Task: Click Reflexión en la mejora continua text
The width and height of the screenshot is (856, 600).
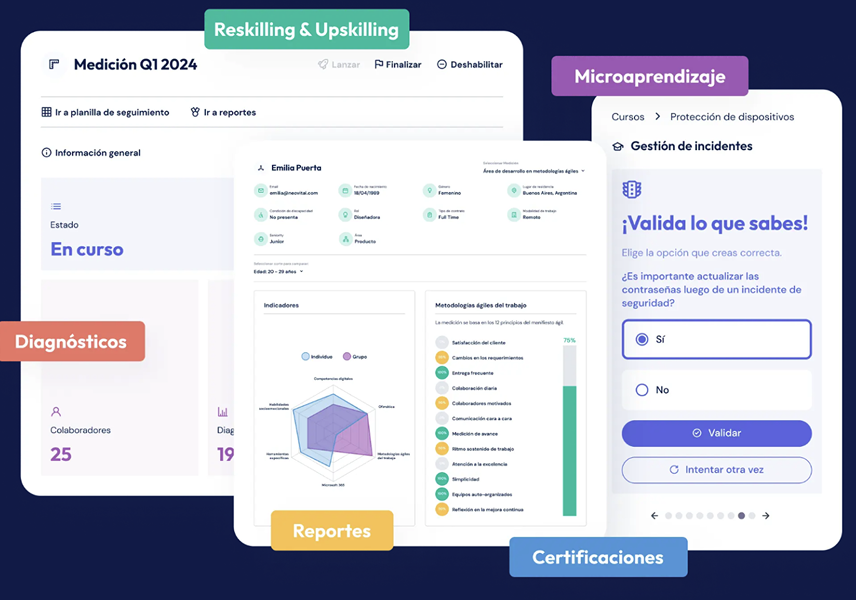Action: [488, 509]
